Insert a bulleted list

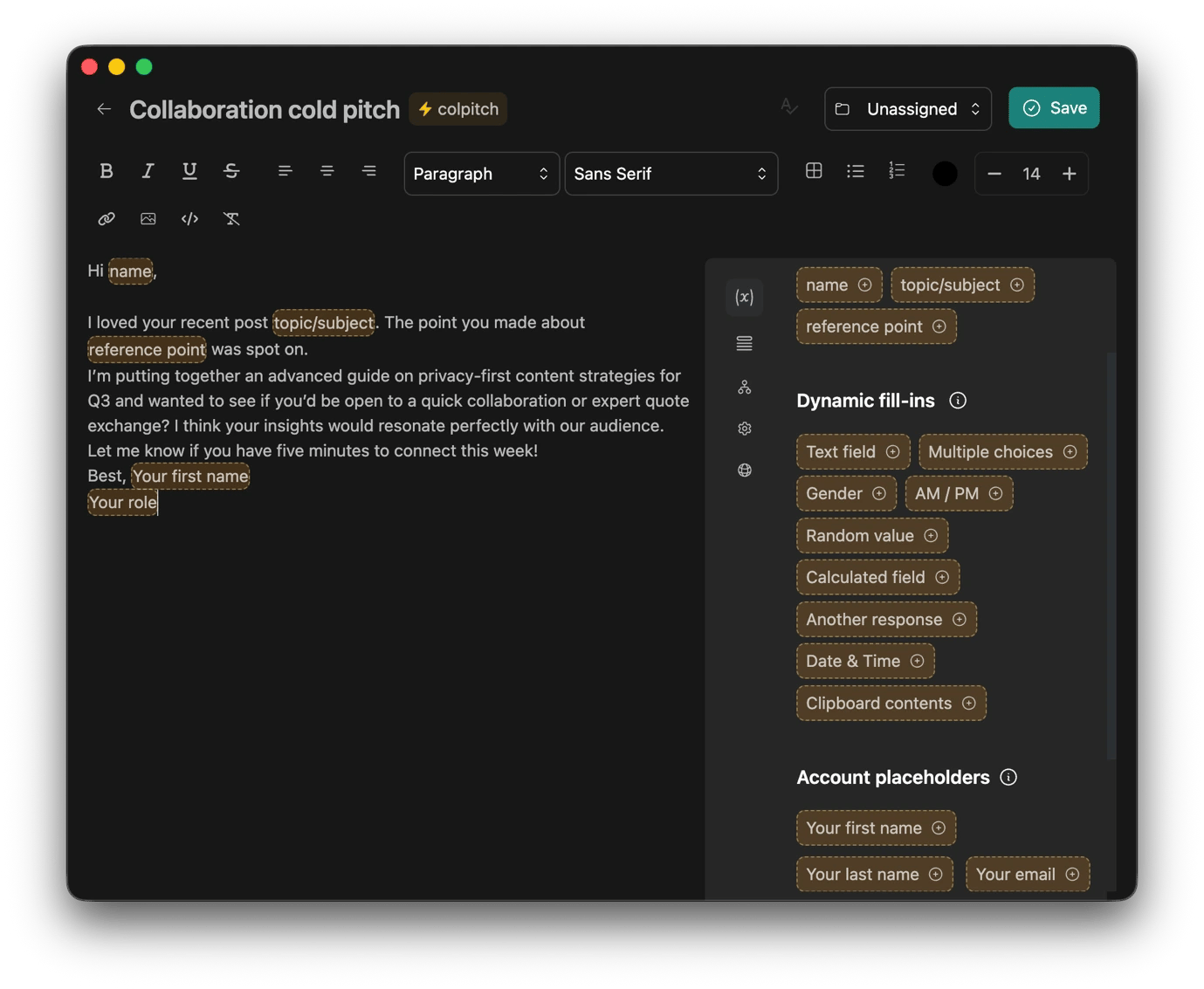[856, 171]
